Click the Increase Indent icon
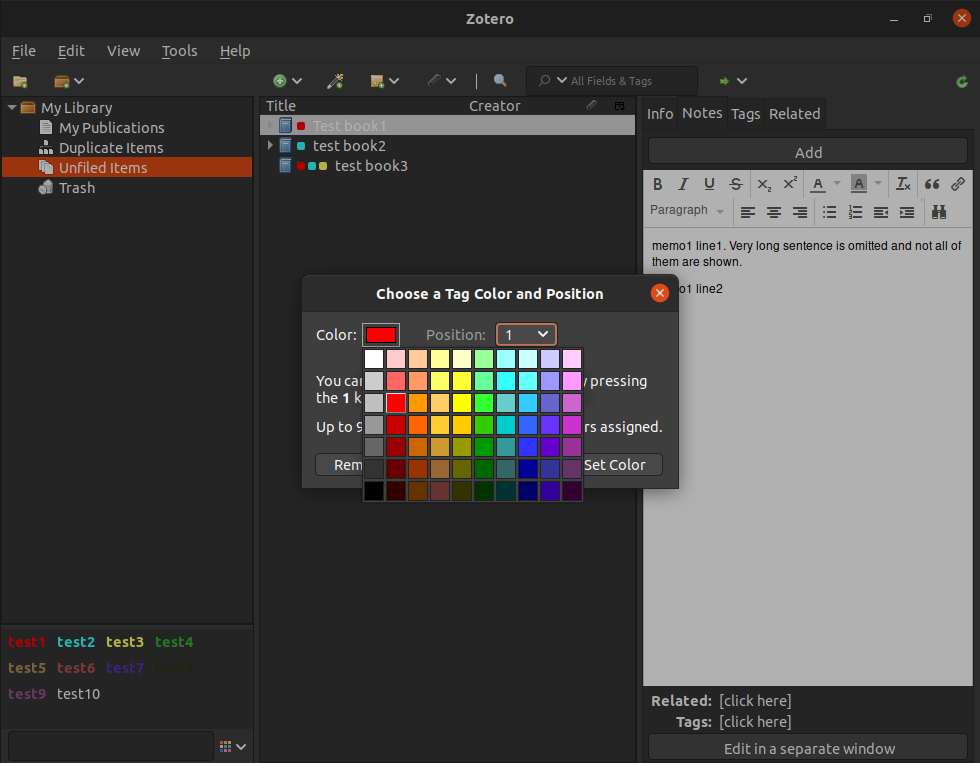The width and height of the screenshot is (980, 763). pyautogui.click(x=907, y=212)
